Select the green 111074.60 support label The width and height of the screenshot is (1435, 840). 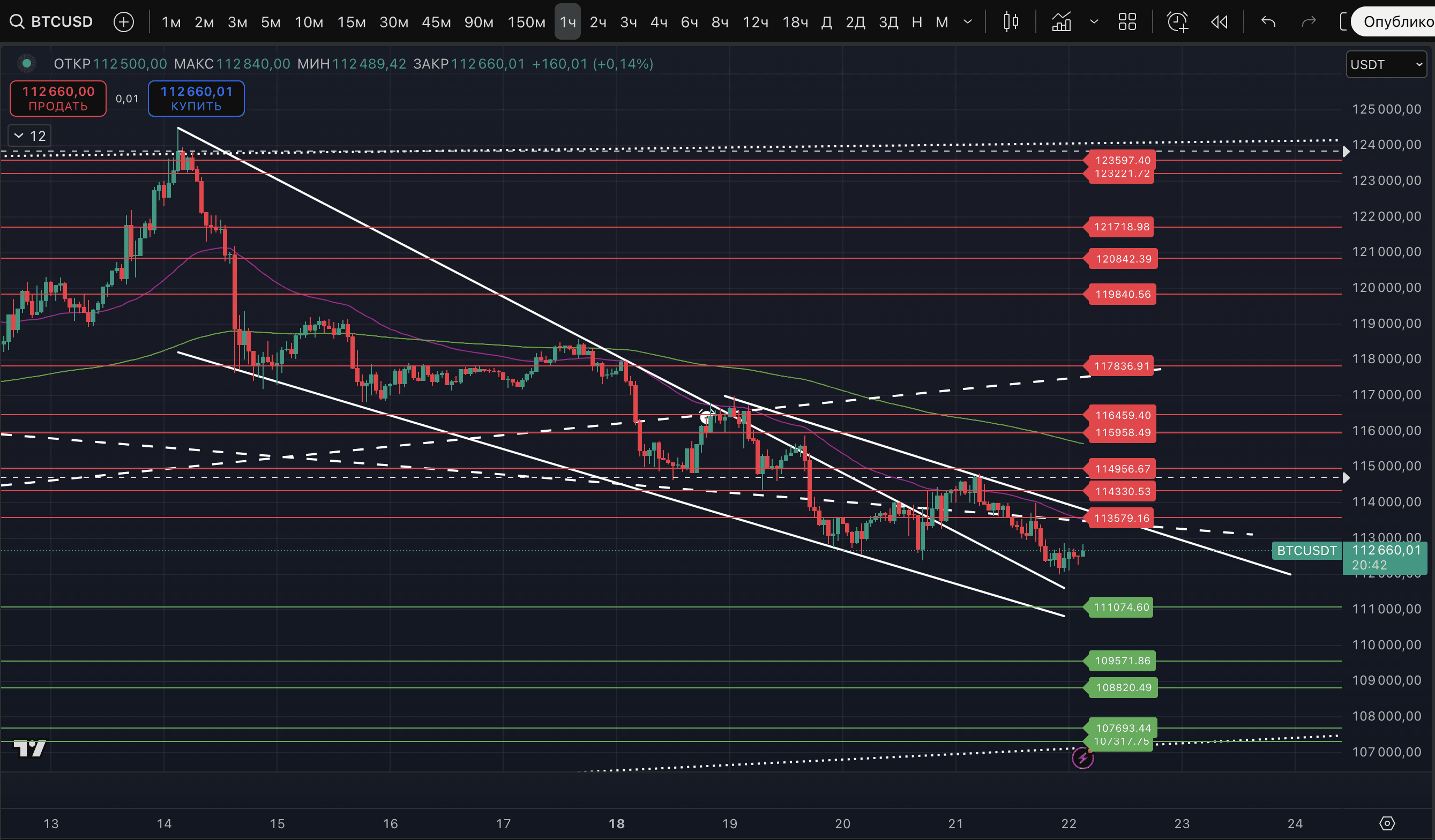pos(1121,607)
